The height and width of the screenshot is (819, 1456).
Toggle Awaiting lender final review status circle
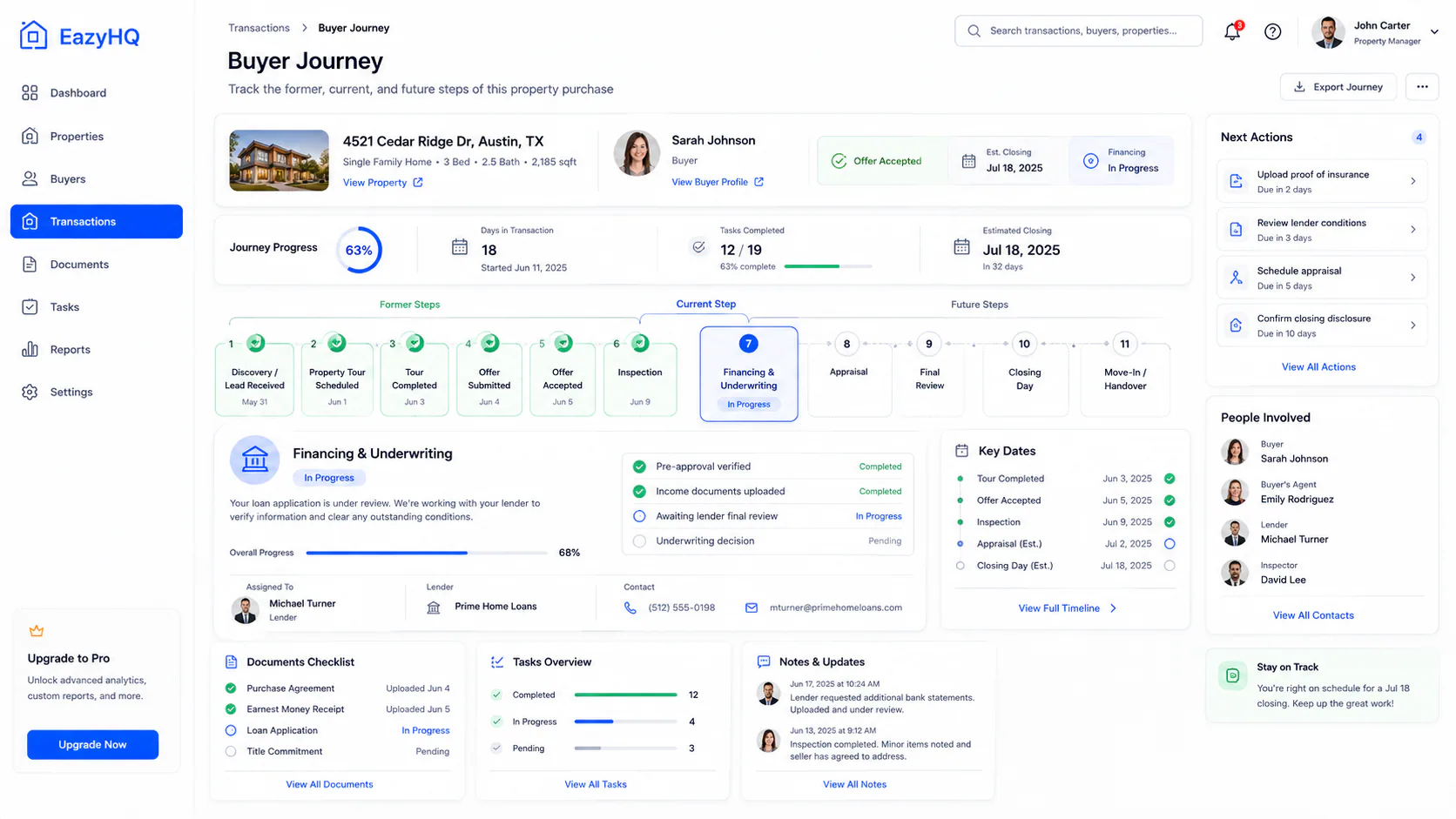pyautogui.click(x=639, y=516)
